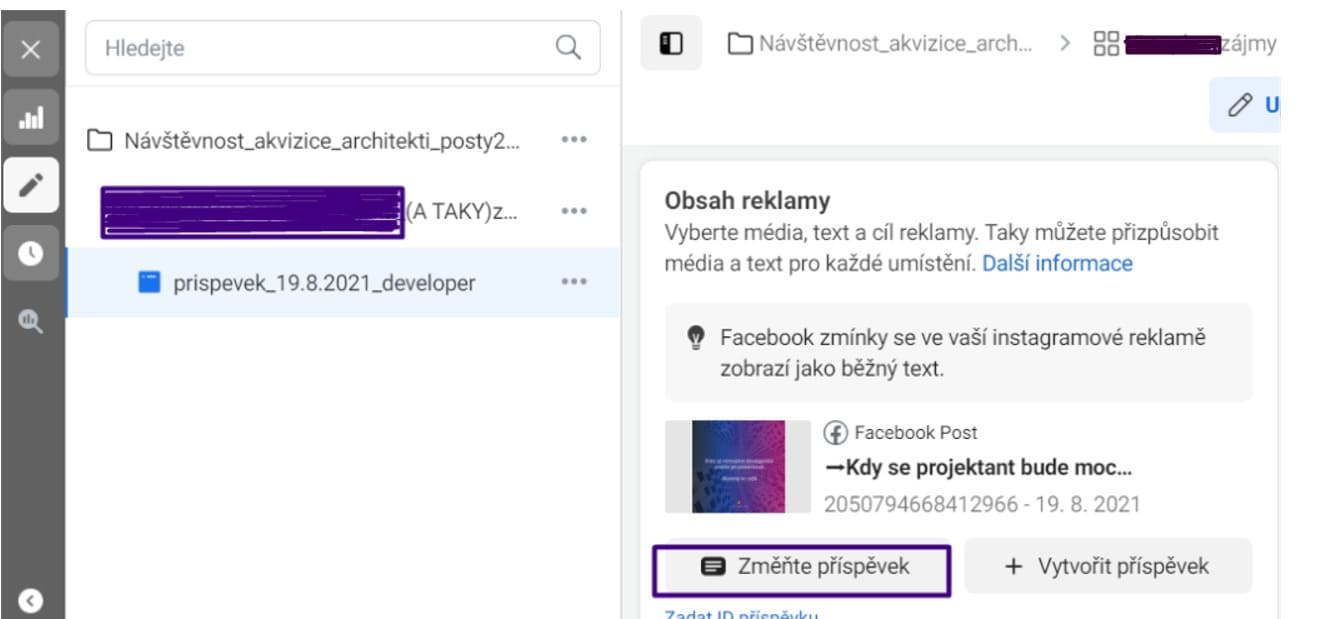Toggle the side panel layout icon
The height and width of the screenshot is (619, 1325).
coord(671,44)
